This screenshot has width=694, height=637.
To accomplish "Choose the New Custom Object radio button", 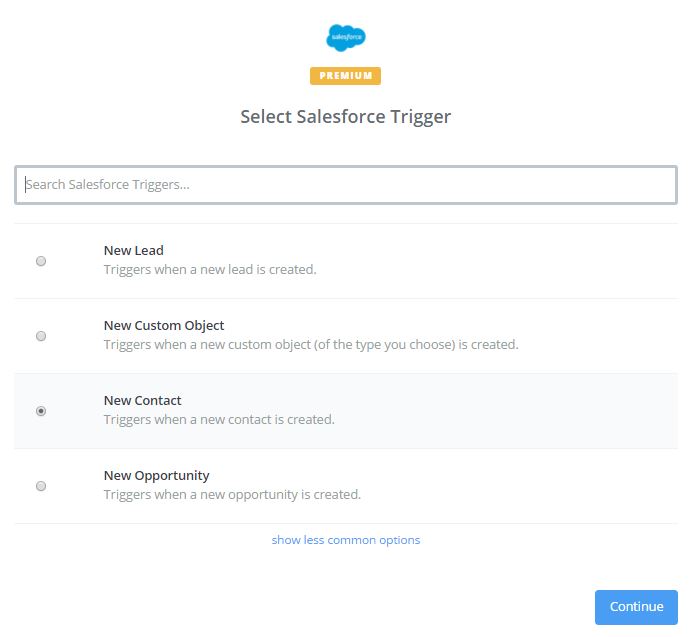I will (x=41, y=336).
